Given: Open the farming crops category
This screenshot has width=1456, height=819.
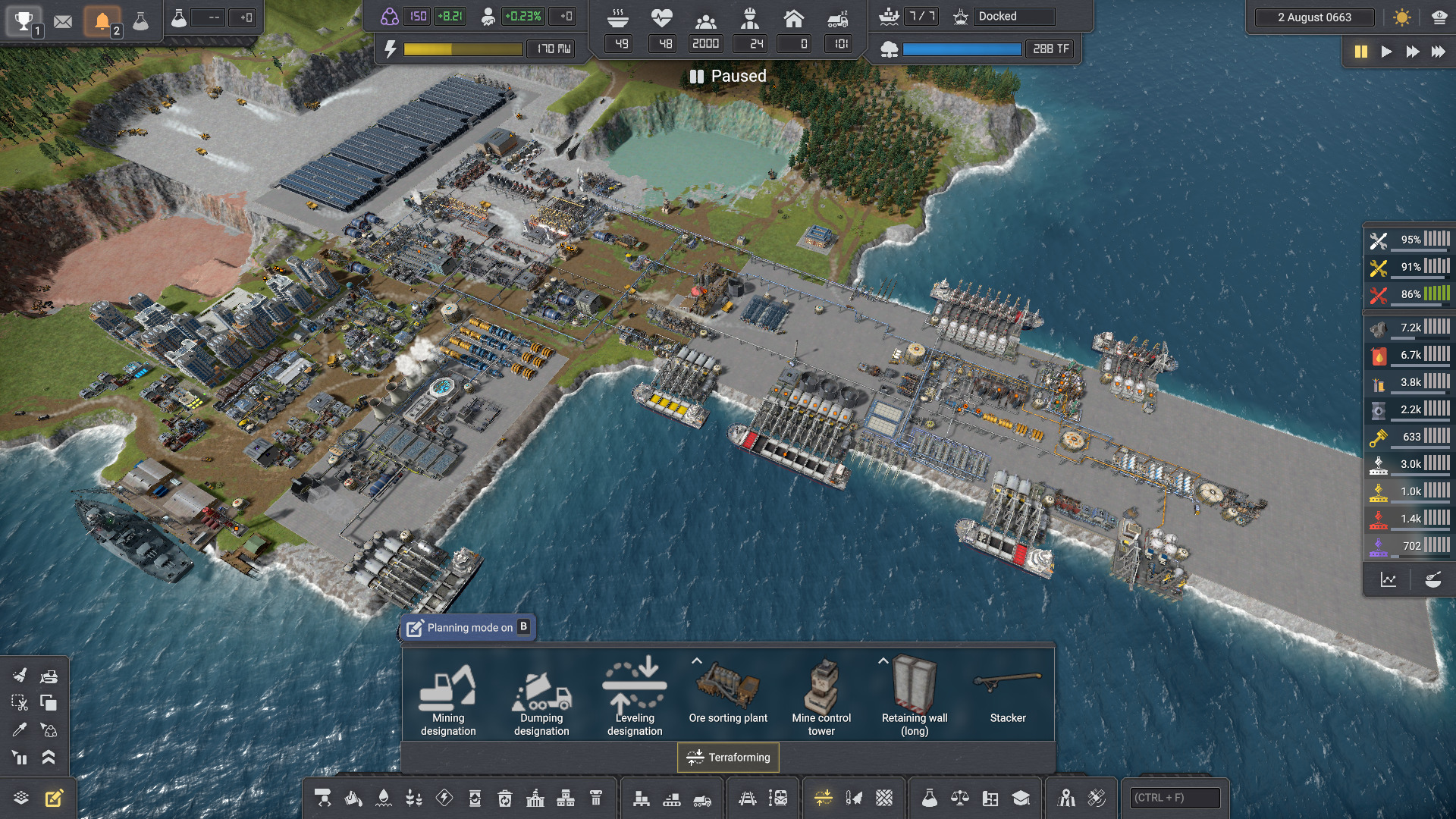Looking at the screenshot, I should [x=414, y=798].
